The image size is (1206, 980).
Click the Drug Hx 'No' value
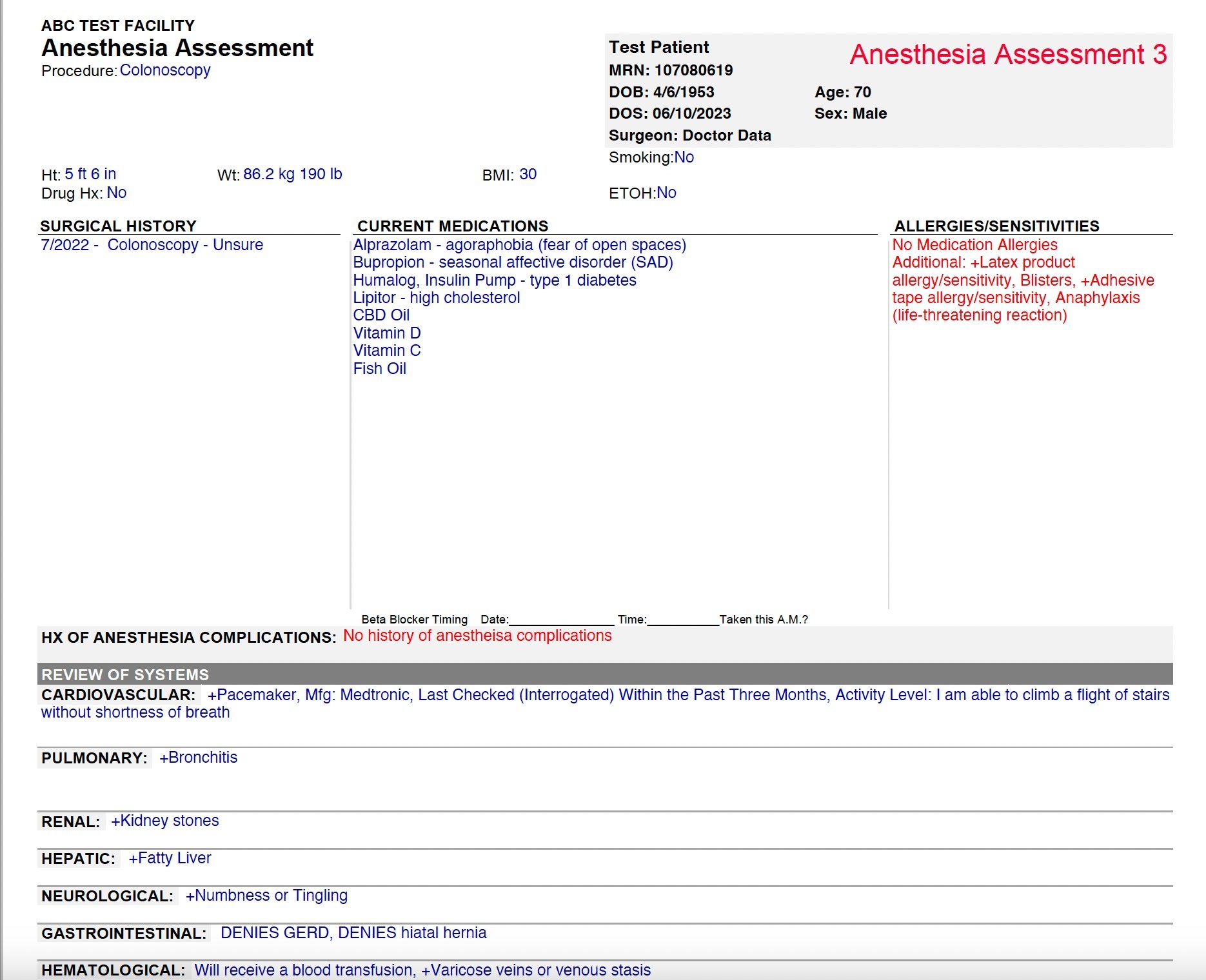117,193
